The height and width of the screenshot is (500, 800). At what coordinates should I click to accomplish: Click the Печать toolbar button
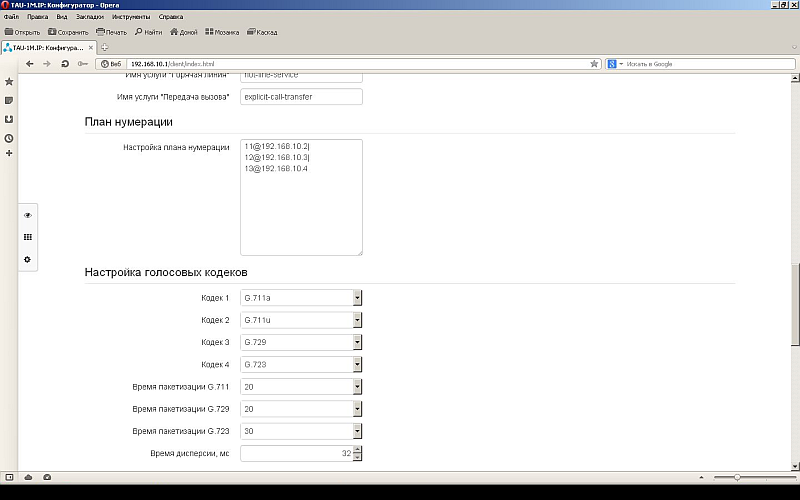pos(112,32)
